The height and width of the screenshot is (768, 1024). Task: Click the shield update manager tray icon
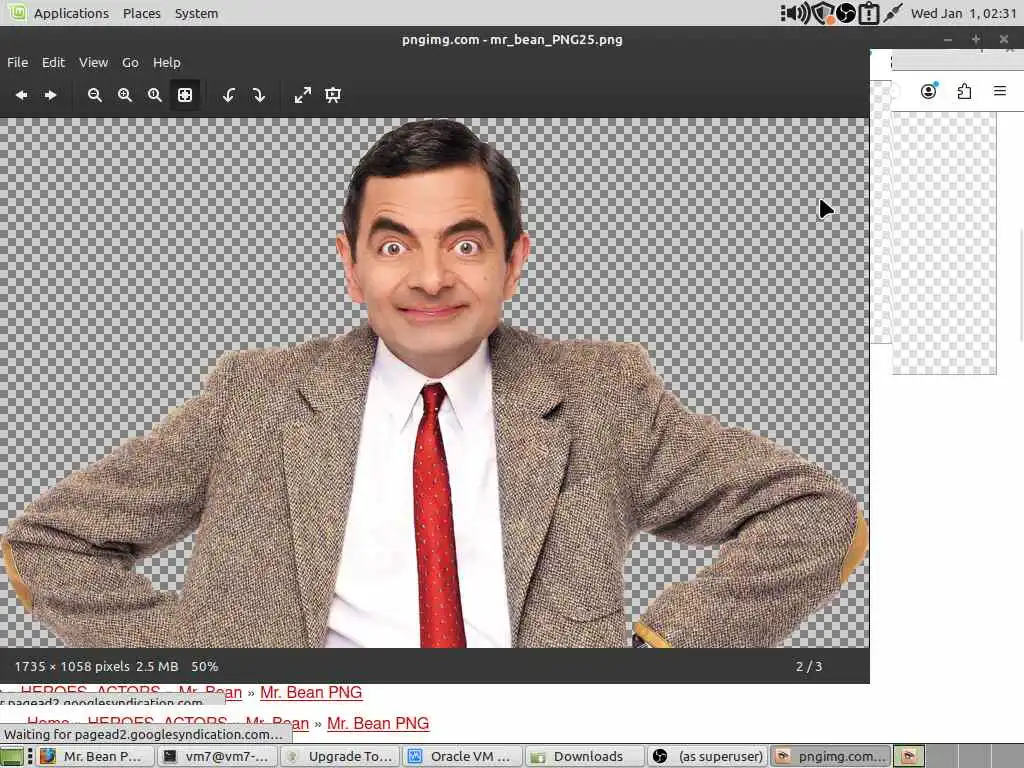click(822, 13)
